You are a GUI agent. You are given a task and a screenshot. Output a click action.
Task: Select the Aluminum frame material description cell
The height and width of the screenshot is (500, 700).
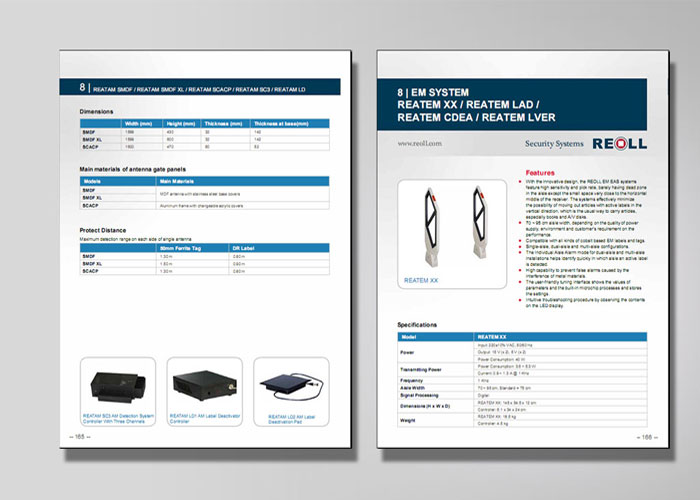point(243,206)
